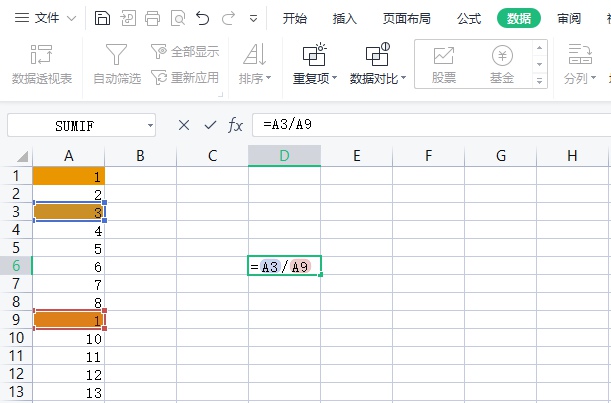Viewport: 611px width, 403px height.
Task: Click orange cell A9 with value 1
Action: click(x=69, y=320)
